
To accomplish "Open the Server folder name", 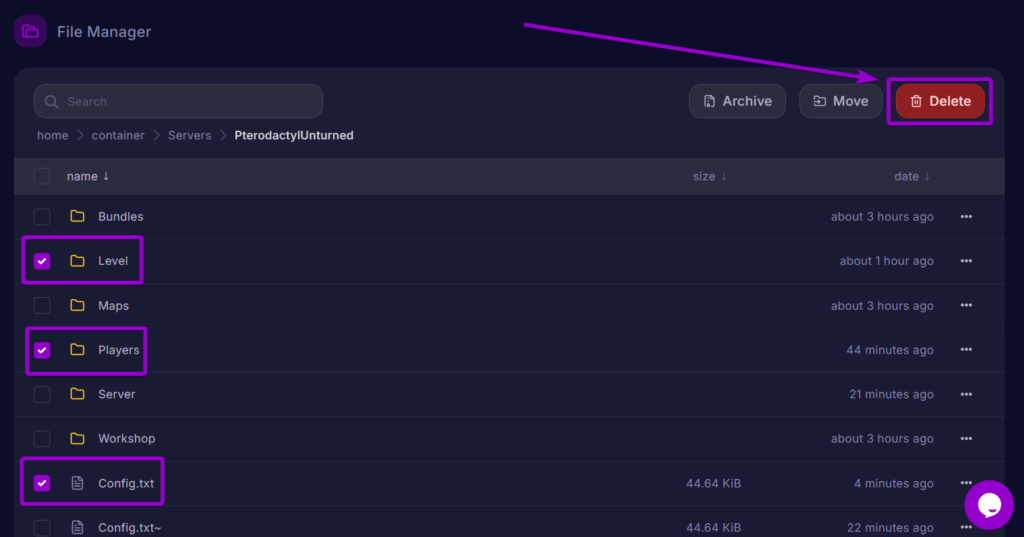I will click(x=117, y=395).
